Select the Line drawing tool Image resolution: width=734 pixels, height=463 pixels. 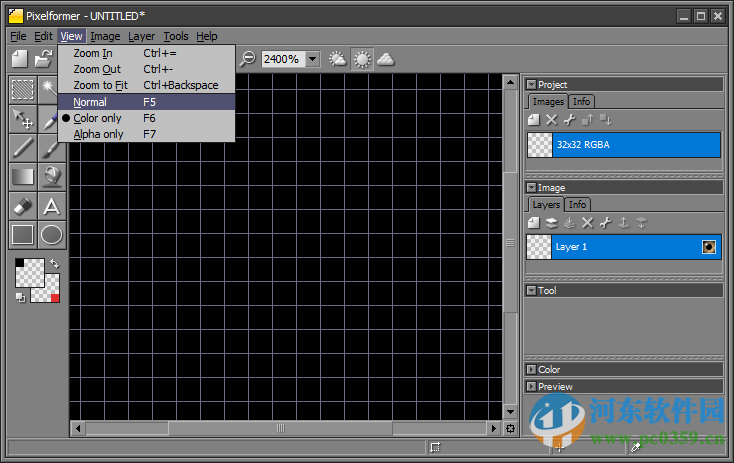(x=22, y=148)
